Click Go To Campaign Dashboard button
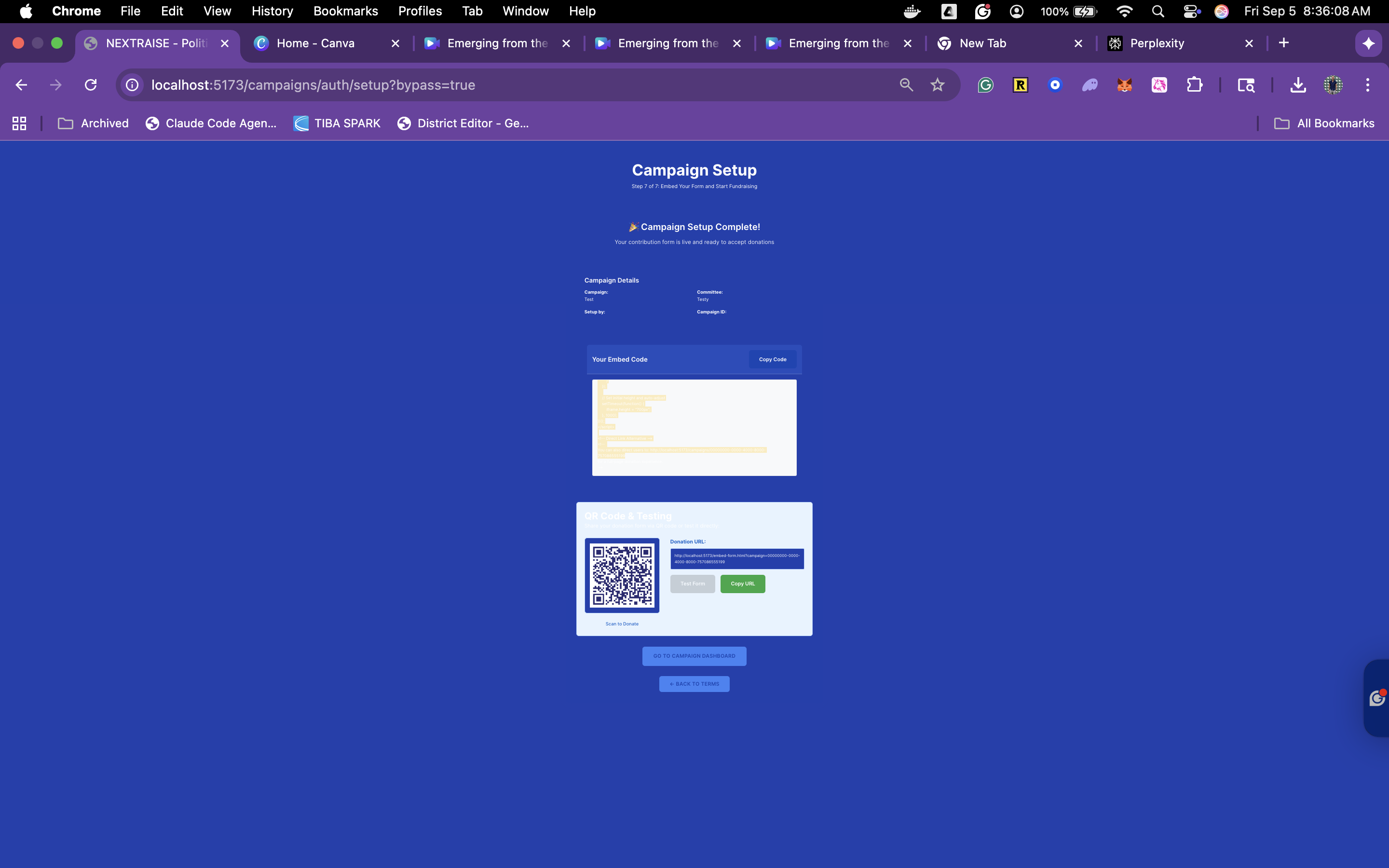Image resolution: width=1389 pixels, height=868 pixels. pyautogui.click(x=694, y=656)
